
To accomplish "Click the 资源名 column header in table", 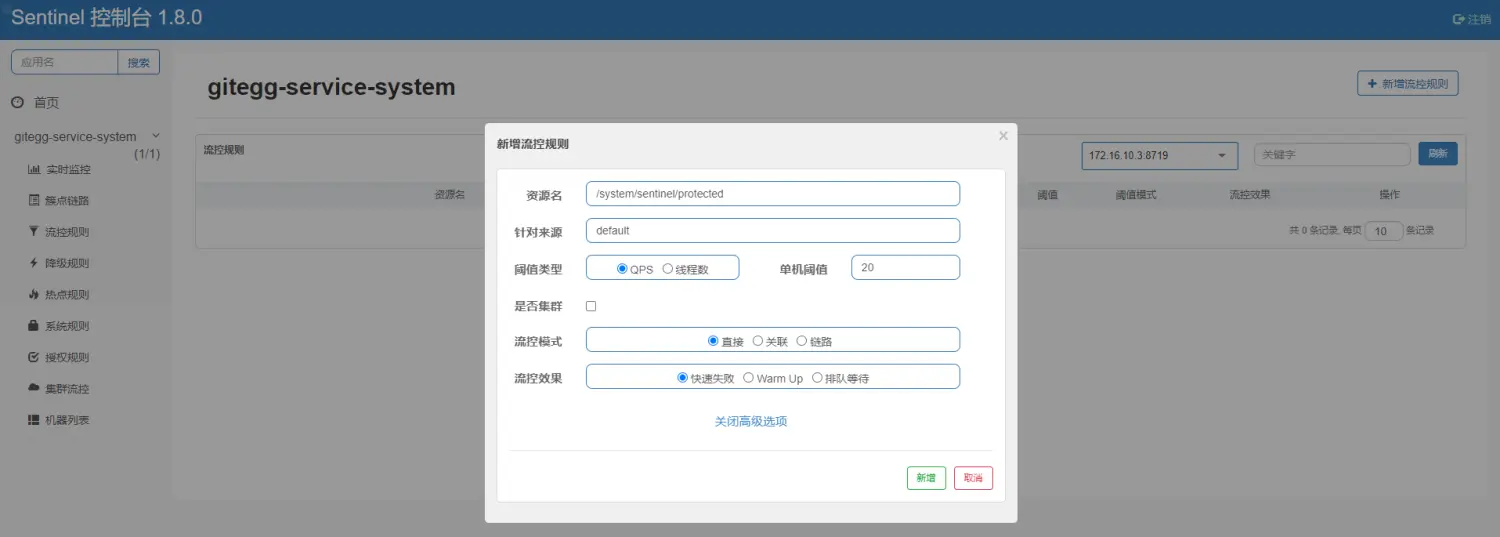I will point(450,195).
